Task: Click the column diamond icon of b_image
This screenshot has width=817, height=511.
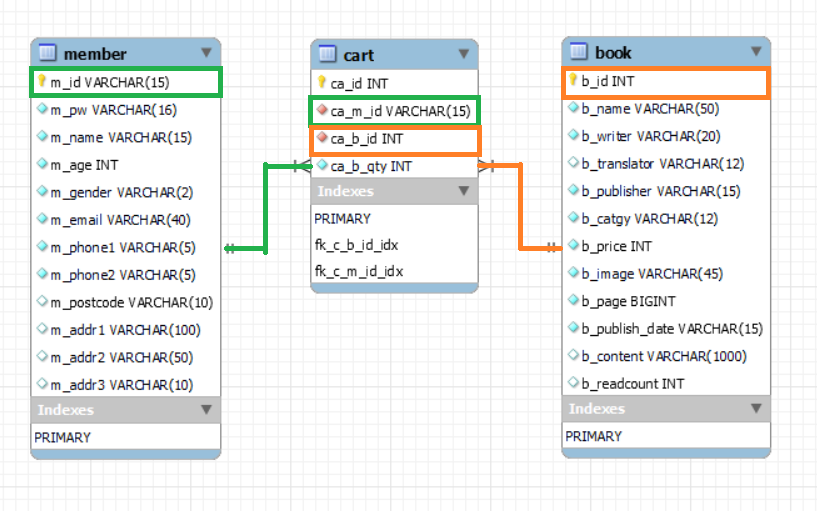Action: pyautogui.click(x=574, y=272)
